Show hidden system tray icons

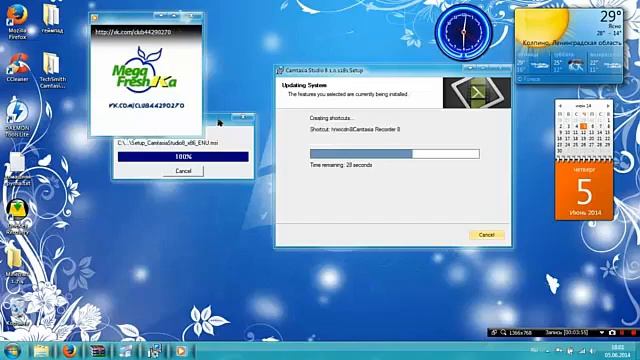pyautogui.click(x=547, y=351)
